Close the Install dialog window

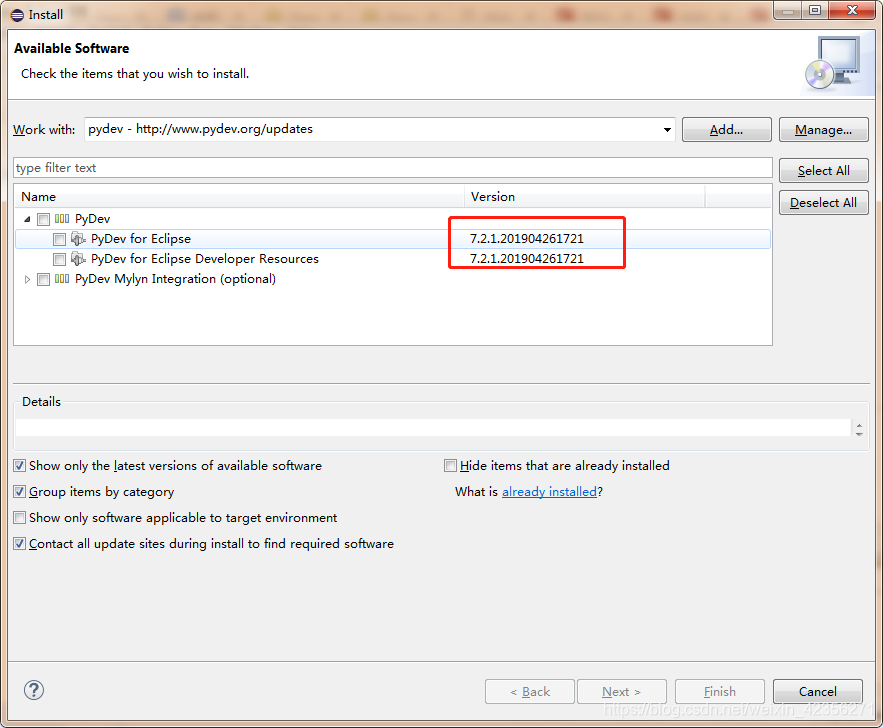pyautogui.click(x=853, y=10)
